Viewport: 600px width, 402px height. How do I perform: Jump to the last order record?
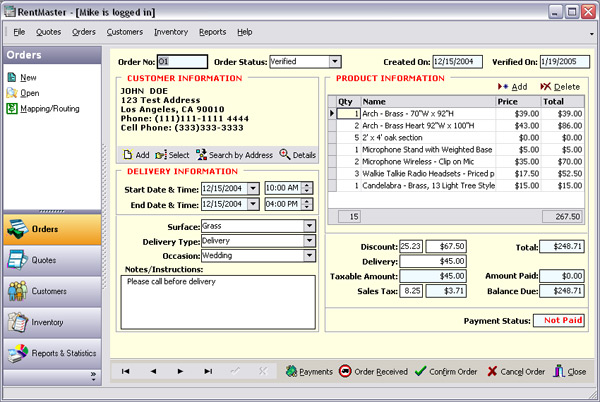[208, 371]
